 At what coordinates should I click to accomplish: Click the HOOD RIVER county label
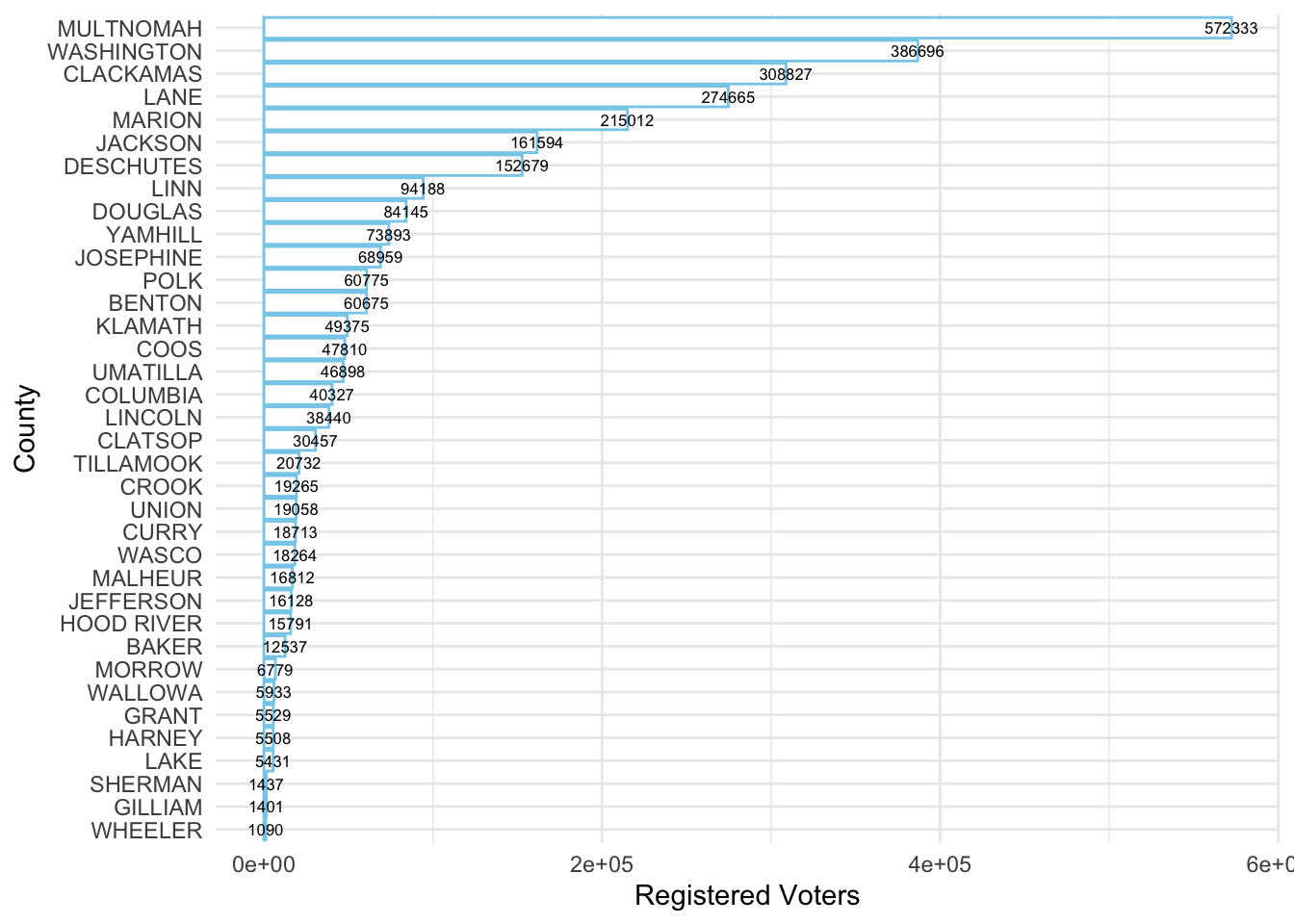[x=131, y=624]
